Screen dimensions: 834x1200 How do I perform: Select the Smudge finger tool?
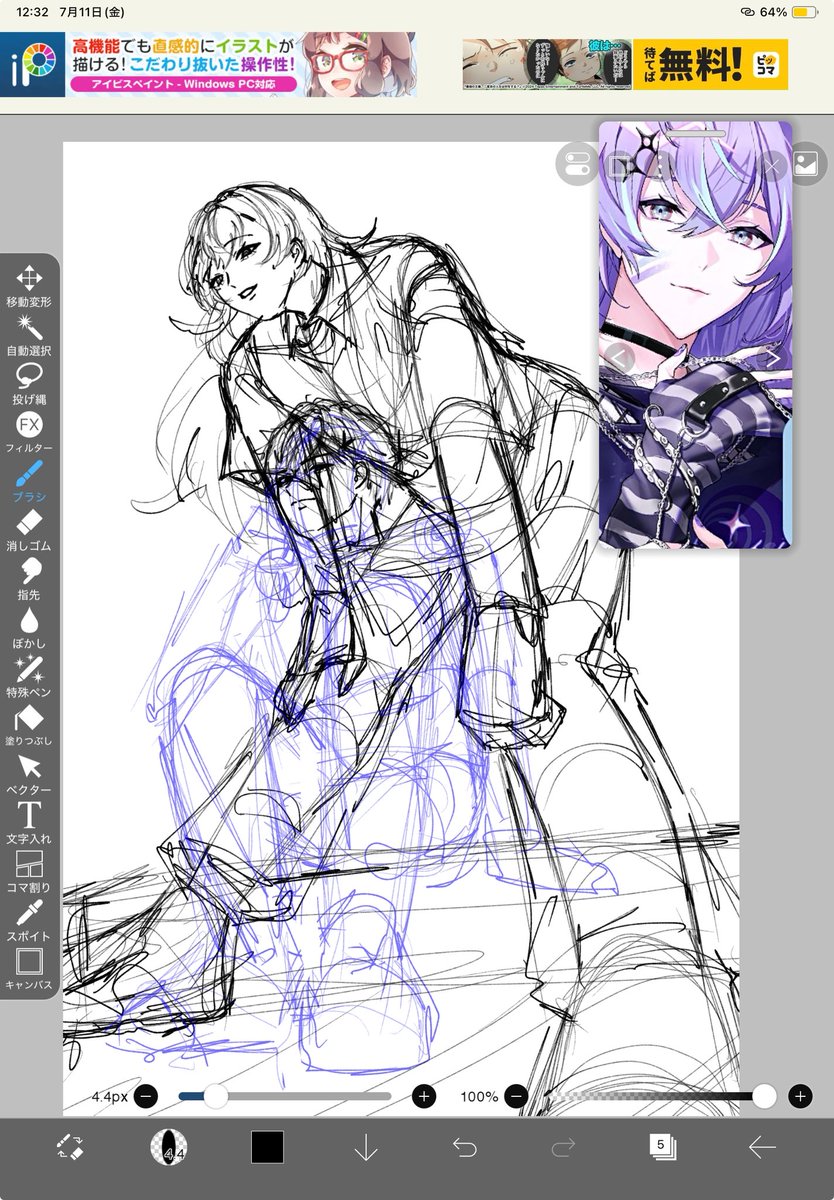click(29, 580)
